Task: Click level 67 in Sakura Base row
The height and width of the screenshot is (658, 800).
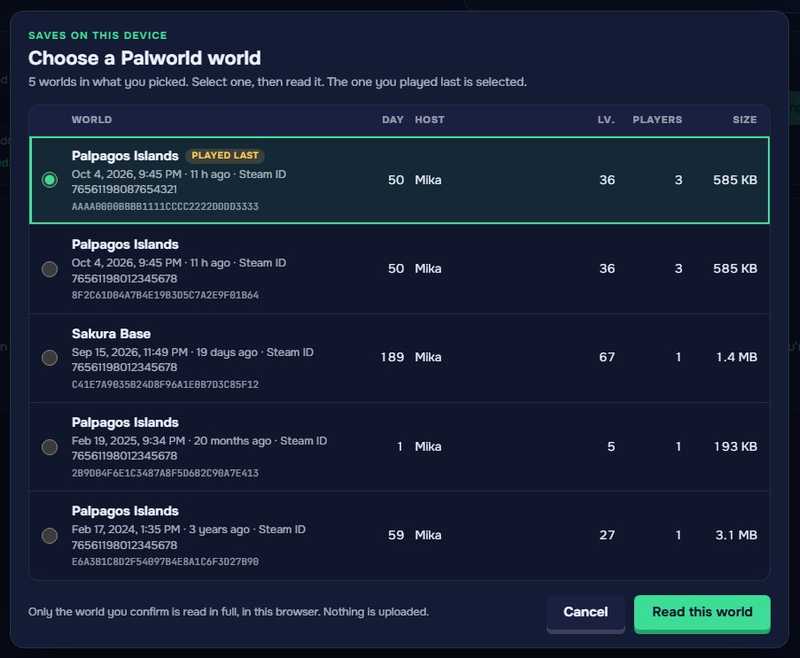Action: [607, 357]
